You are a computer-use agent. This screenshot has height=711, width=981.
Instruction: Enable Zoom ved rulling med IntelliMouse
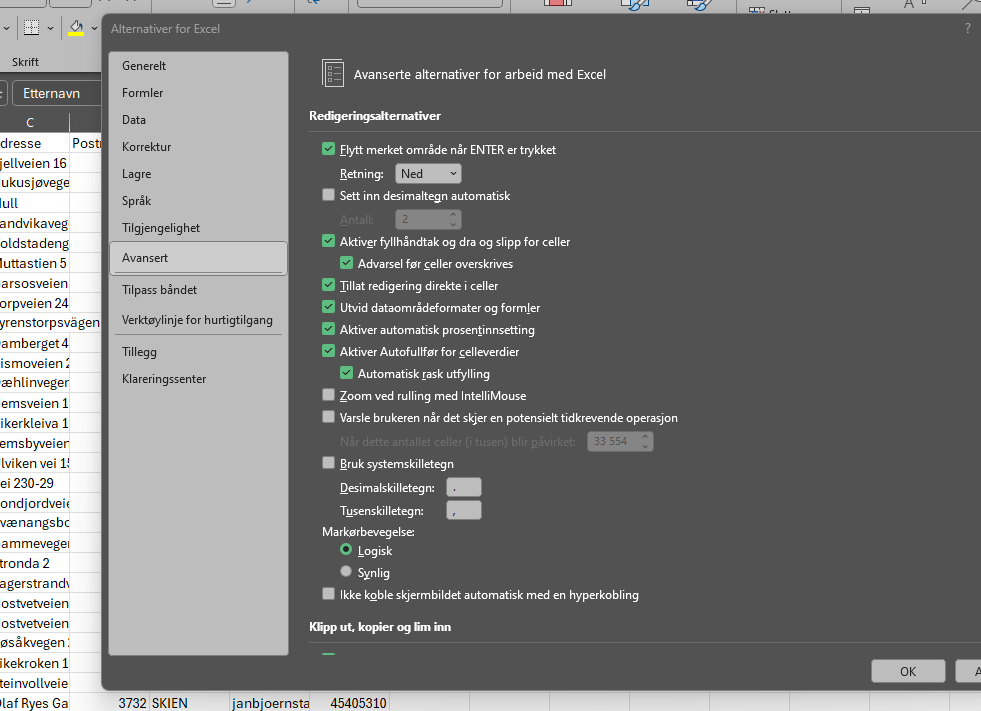[x=328, y=395]
